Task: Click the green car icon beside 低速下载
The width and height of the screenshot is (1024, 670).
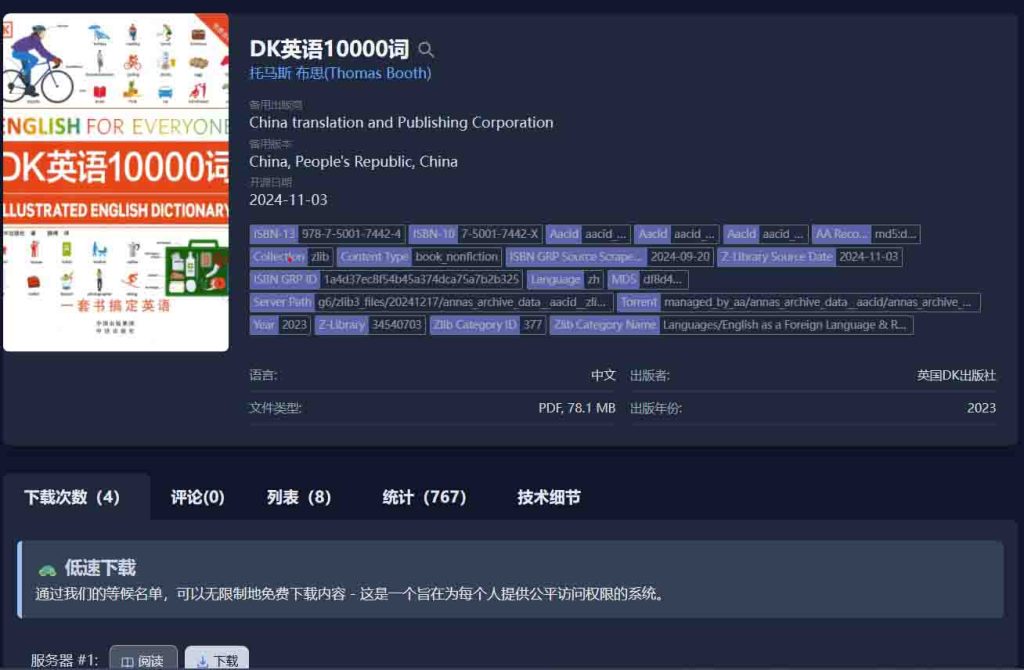Action: click(x=47, y=570)
